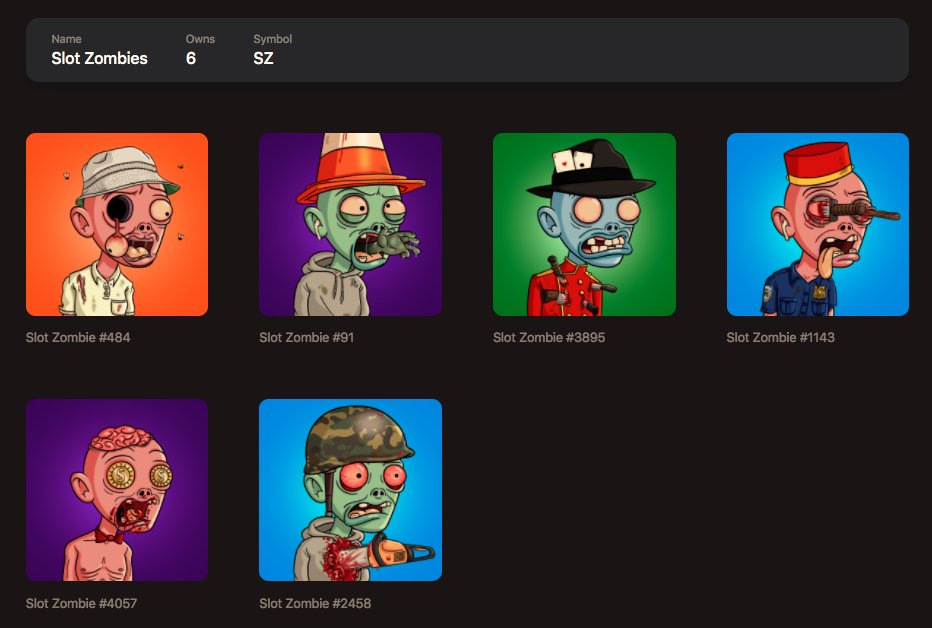The image size is (932, 628).
Task: Open Slot Zombie #1143 bellhop image
Action: [818, 224]
